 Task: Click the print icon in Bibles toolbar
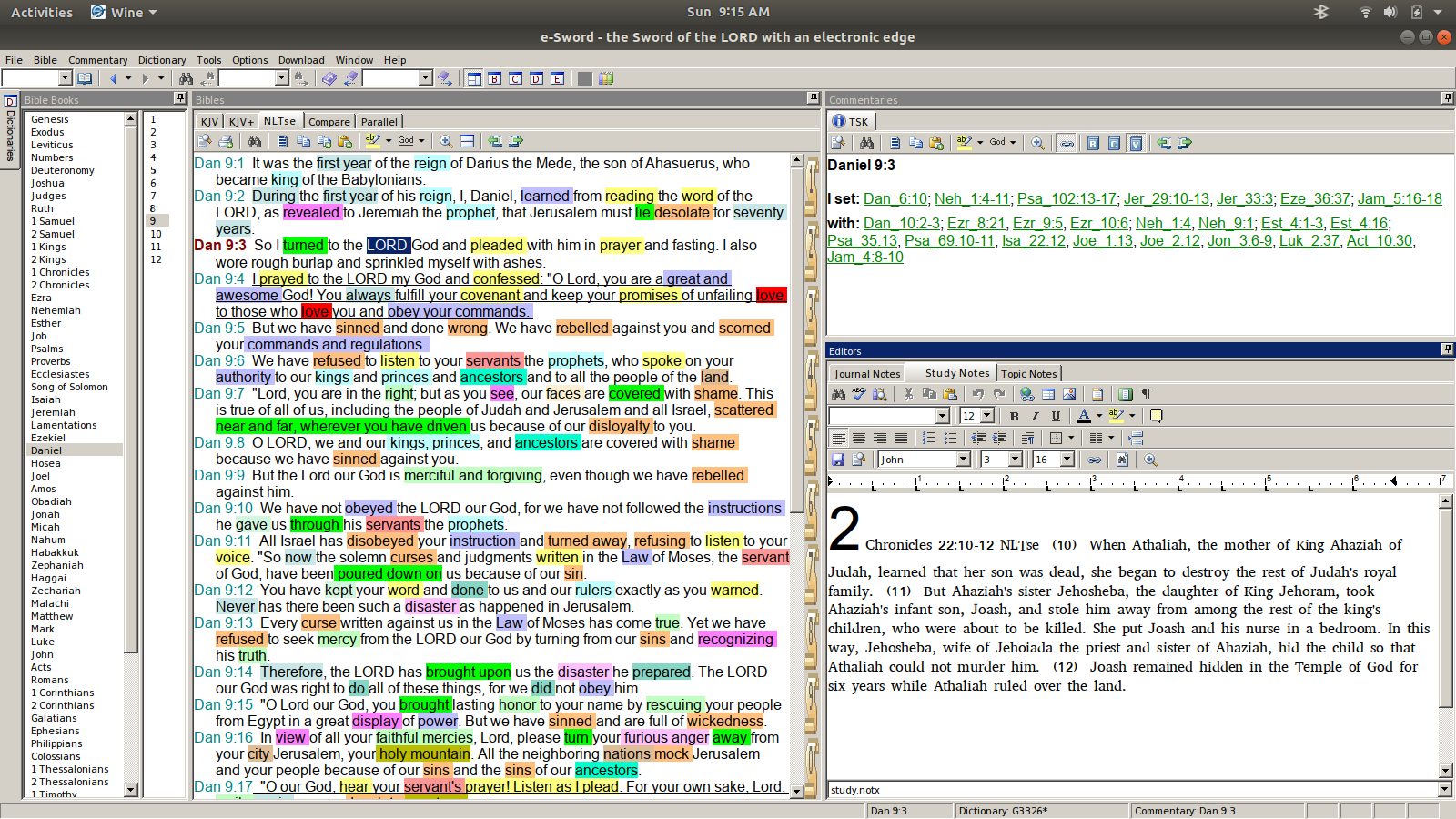pyautogui.click(x=226, y=141)
